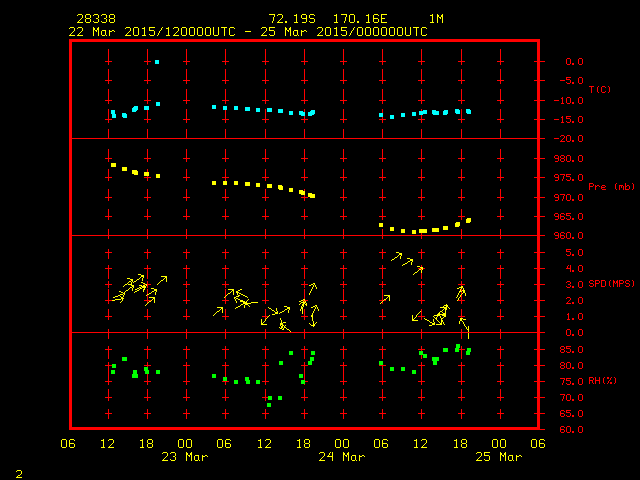Click the SPD(MPS) wind speed axis label
640x480 pixels.
pyautogui.click(x=611, y=283)
